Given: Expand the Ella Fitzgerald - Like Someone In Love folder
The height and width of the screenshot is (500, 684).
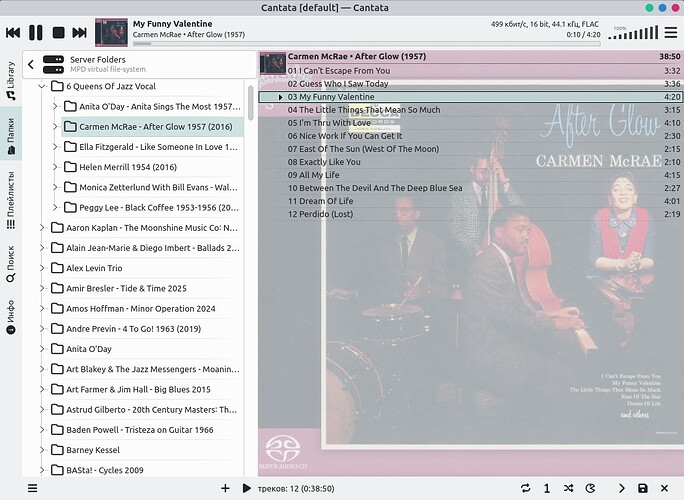Looking at the screenshot, I should (x=55, y=147).
